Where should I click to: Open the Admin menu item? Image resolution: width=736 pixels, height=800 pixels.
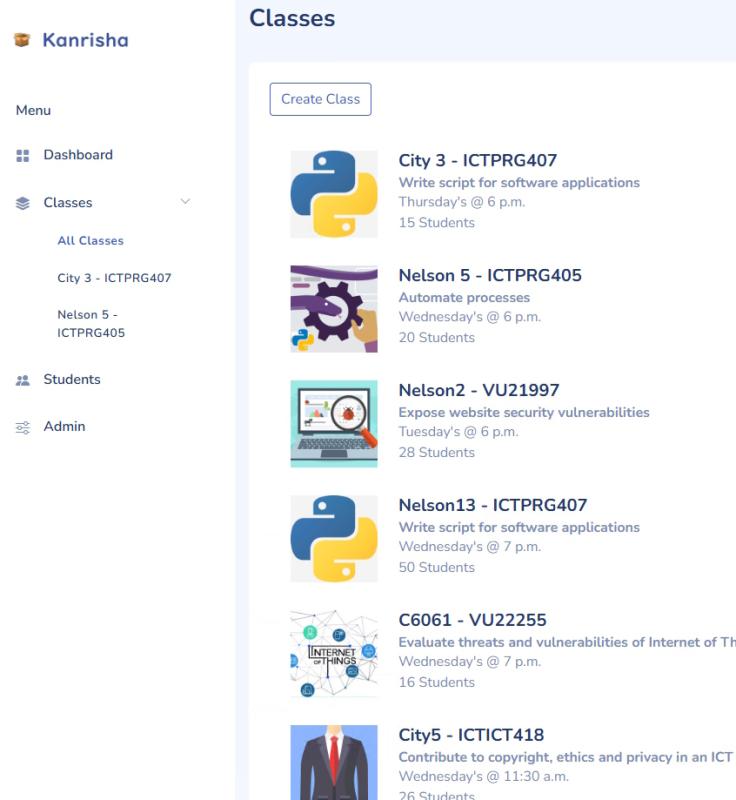click(x=64, y=426)
